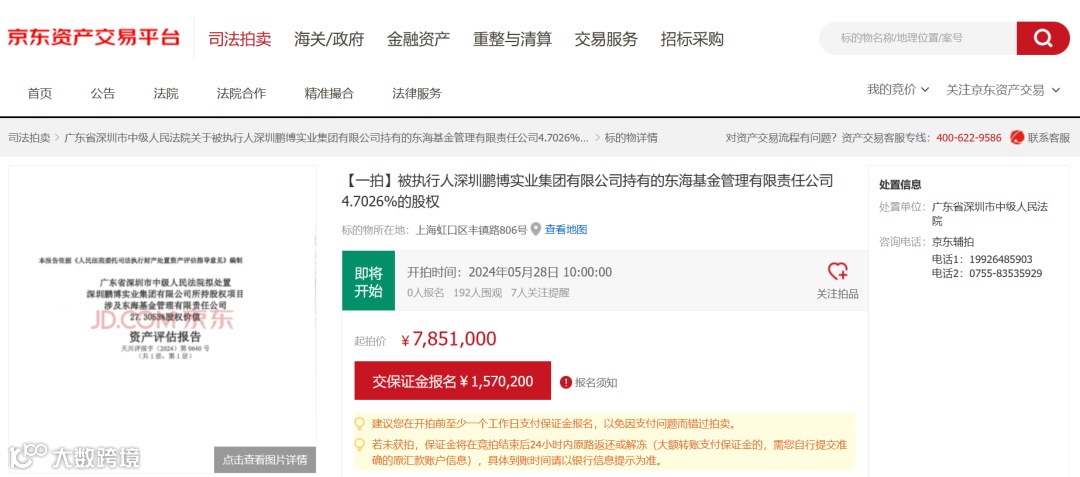Expand the 关注京东资产交易 dropdown
This screenshot has height=477, width=1080.
(1003, 90)
